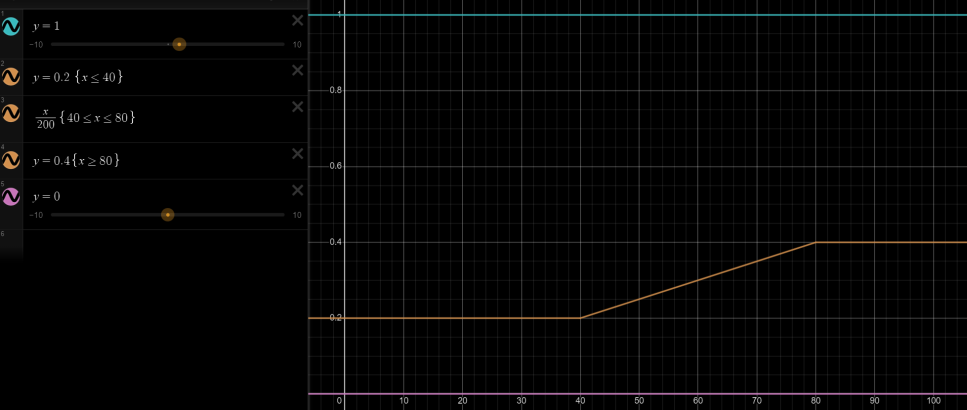Remove the x/200 piecewise expression
Image resolution: width=967 pixels, height=410 pixels.
pyautogui.click(x=297, y=107)
